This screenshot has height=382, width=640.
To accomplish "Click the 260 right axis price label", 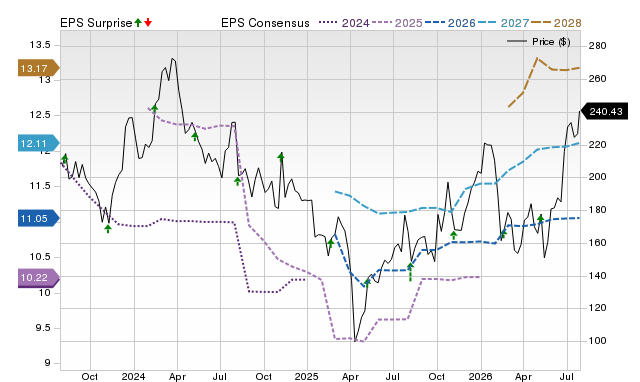I will pyautogui.click(x=598, y=78).
